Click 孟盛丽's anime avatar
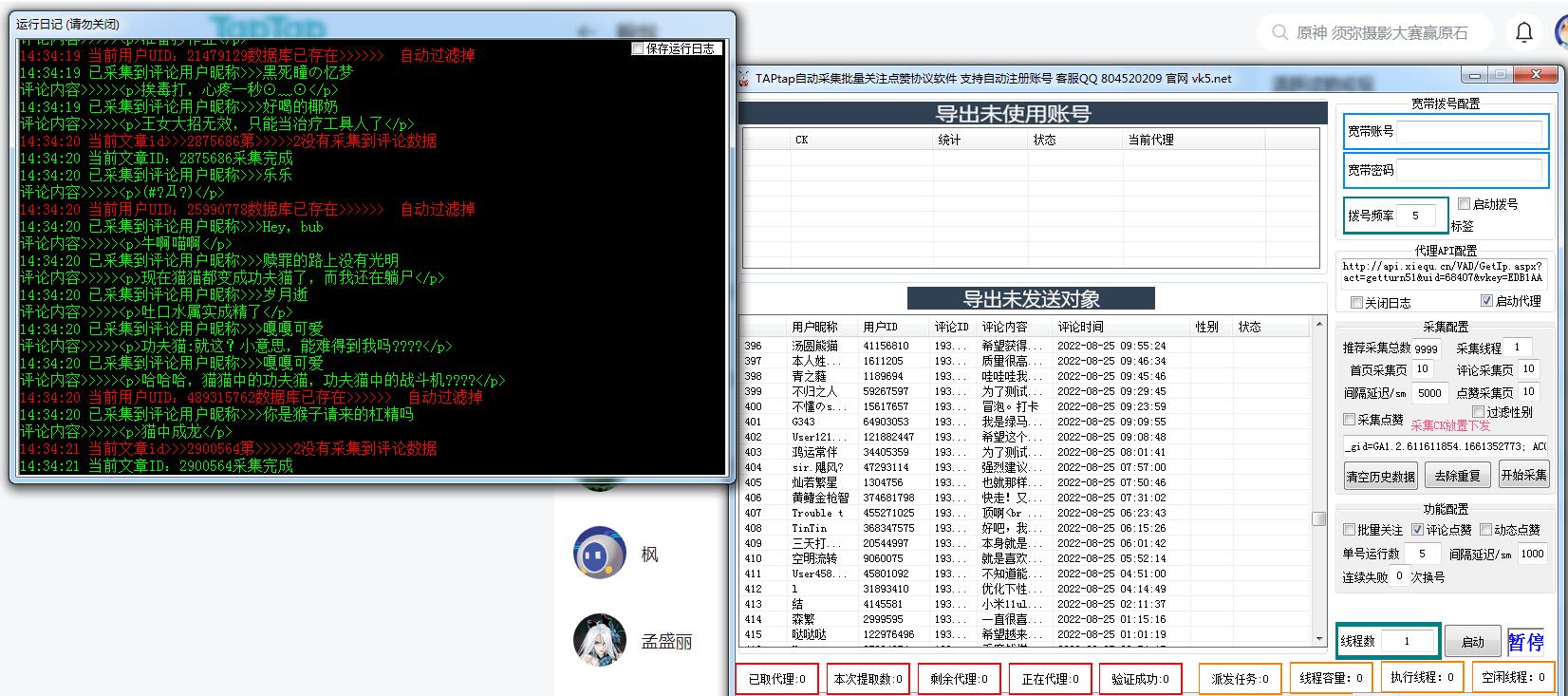Screen dimensions: 1568x696 [x=599, y=640]
